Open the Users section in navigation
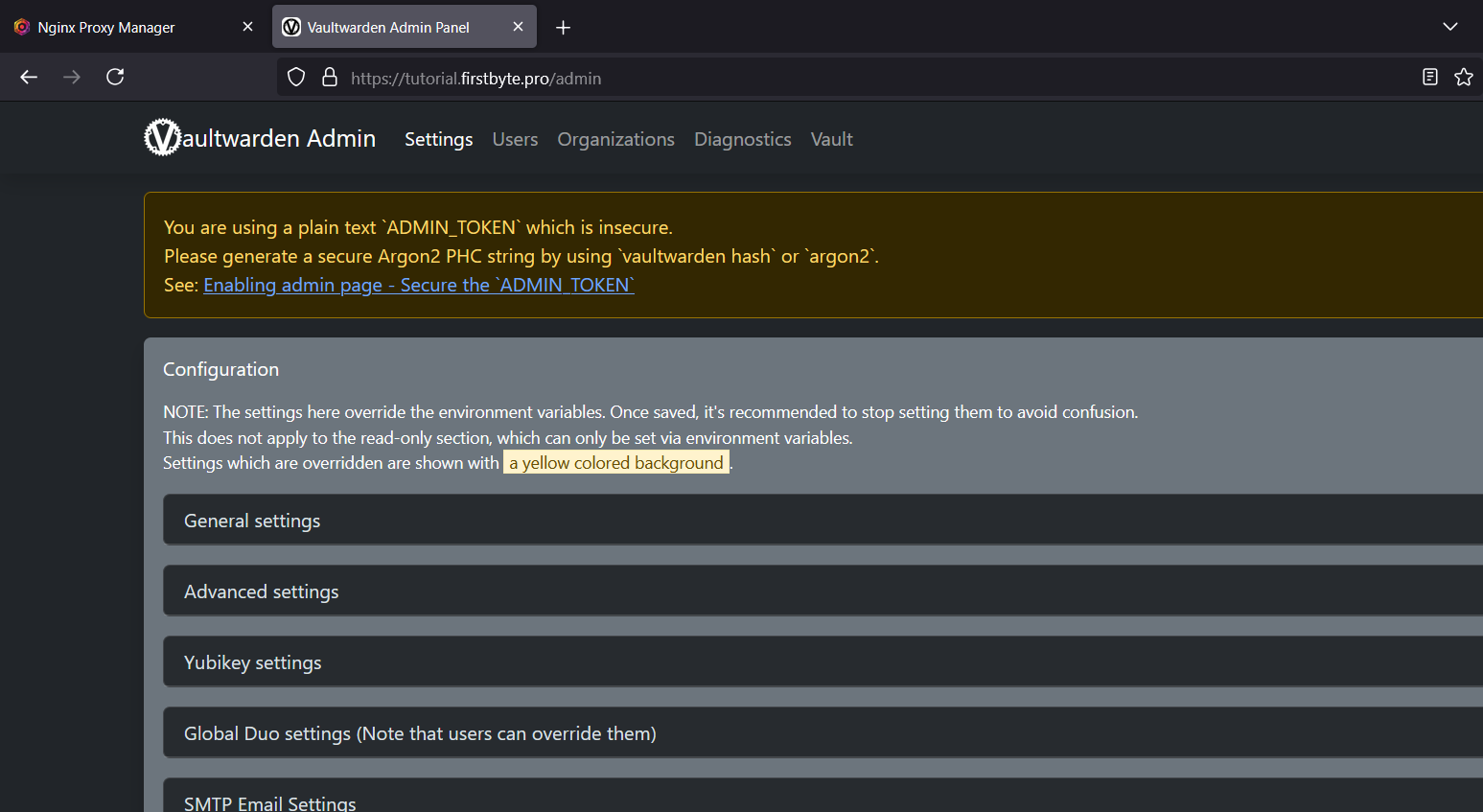1483x812 pixels. pyautogui.click(x=515, y=139)
